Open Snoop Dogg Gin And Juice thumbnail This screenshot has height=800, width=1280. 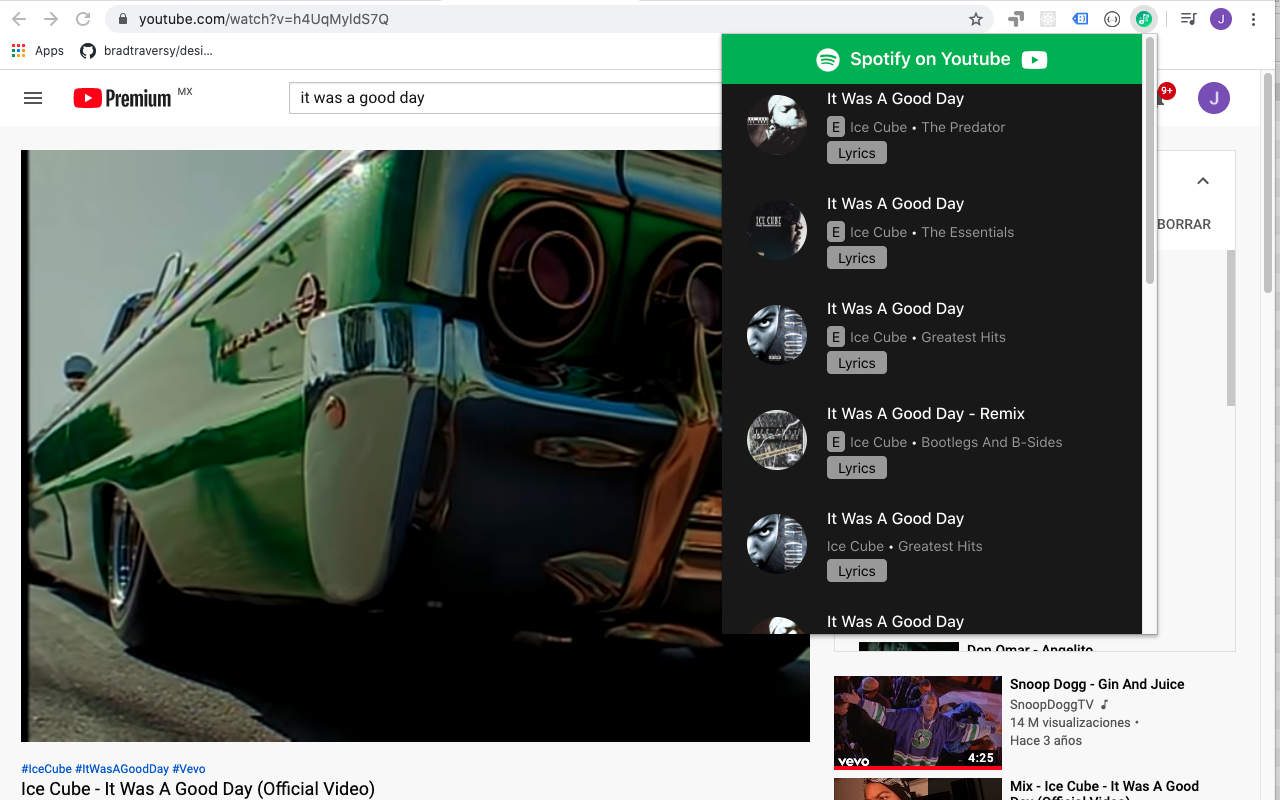pyautogui.click(x=918, y=723)
